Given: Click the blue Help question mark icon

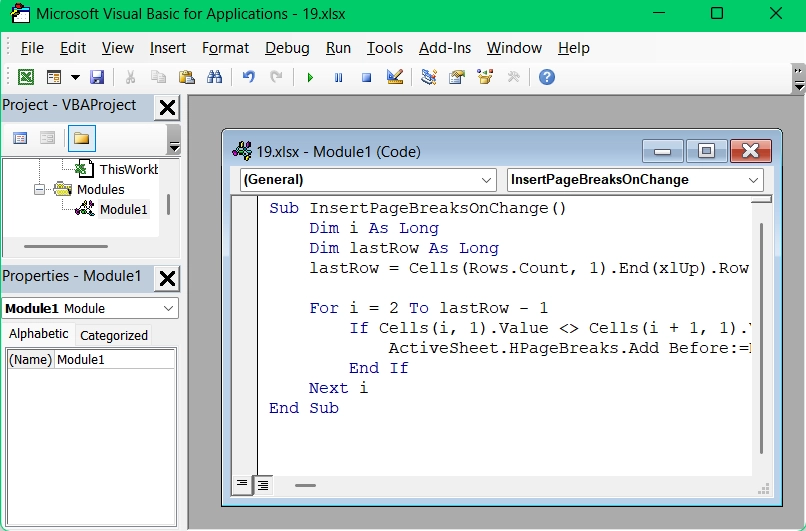Looking at the screenshot, I should pyautogui.click(x=546, y=77).
